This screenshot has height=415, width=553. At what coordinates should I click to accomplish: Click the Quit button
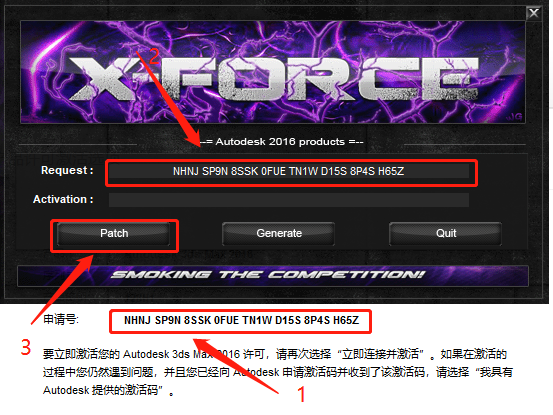coord(445,233)
